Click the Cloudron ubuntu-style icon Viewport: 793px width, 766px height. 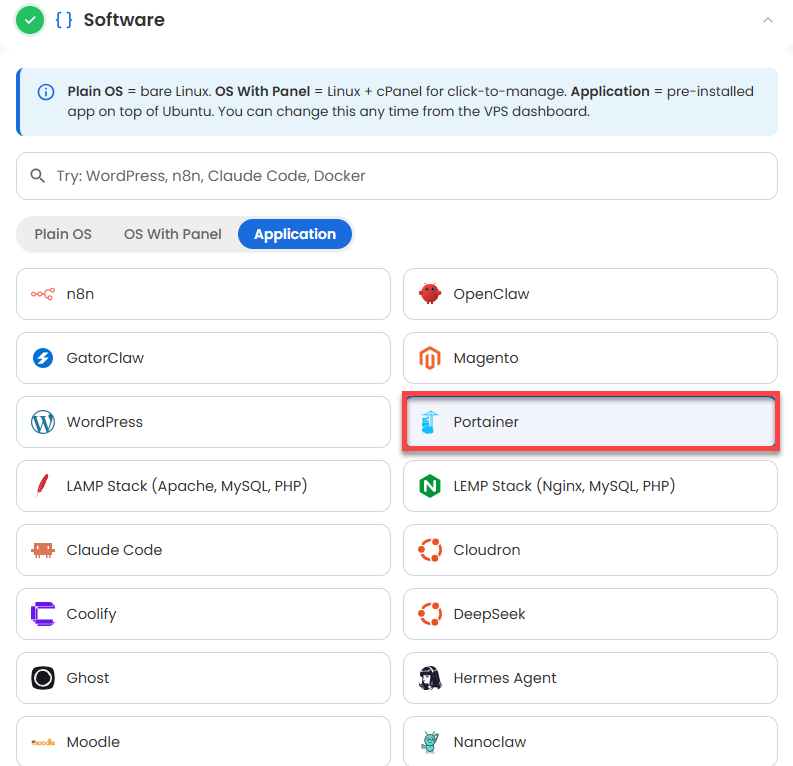(x=430, y=550)
